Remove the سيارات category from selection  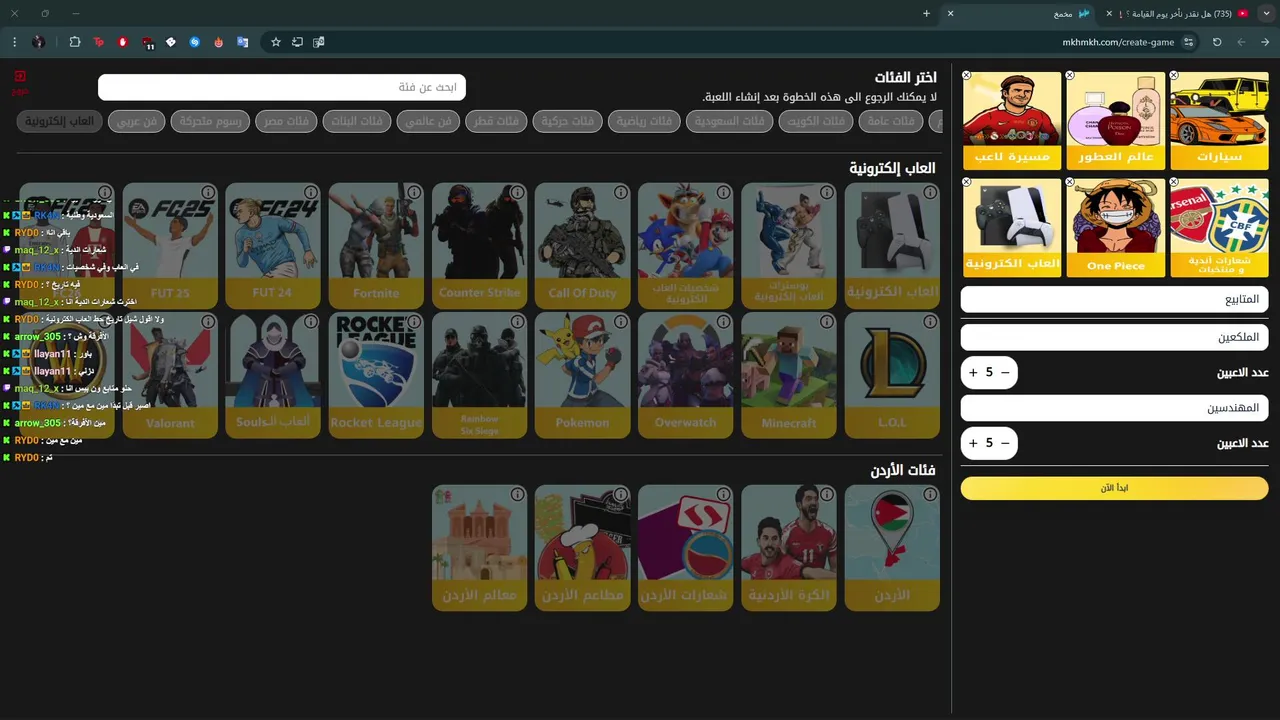pos(1174,76)
